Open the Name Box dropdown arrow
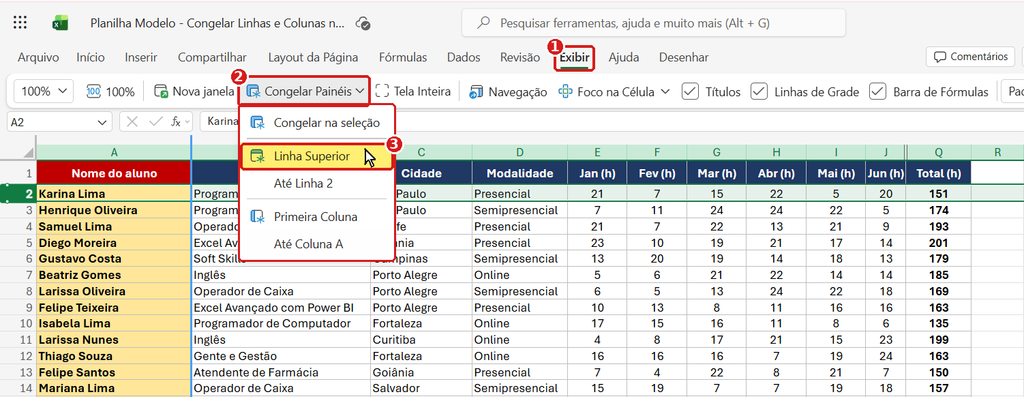1024x397 pixels. tap(102, 122)
